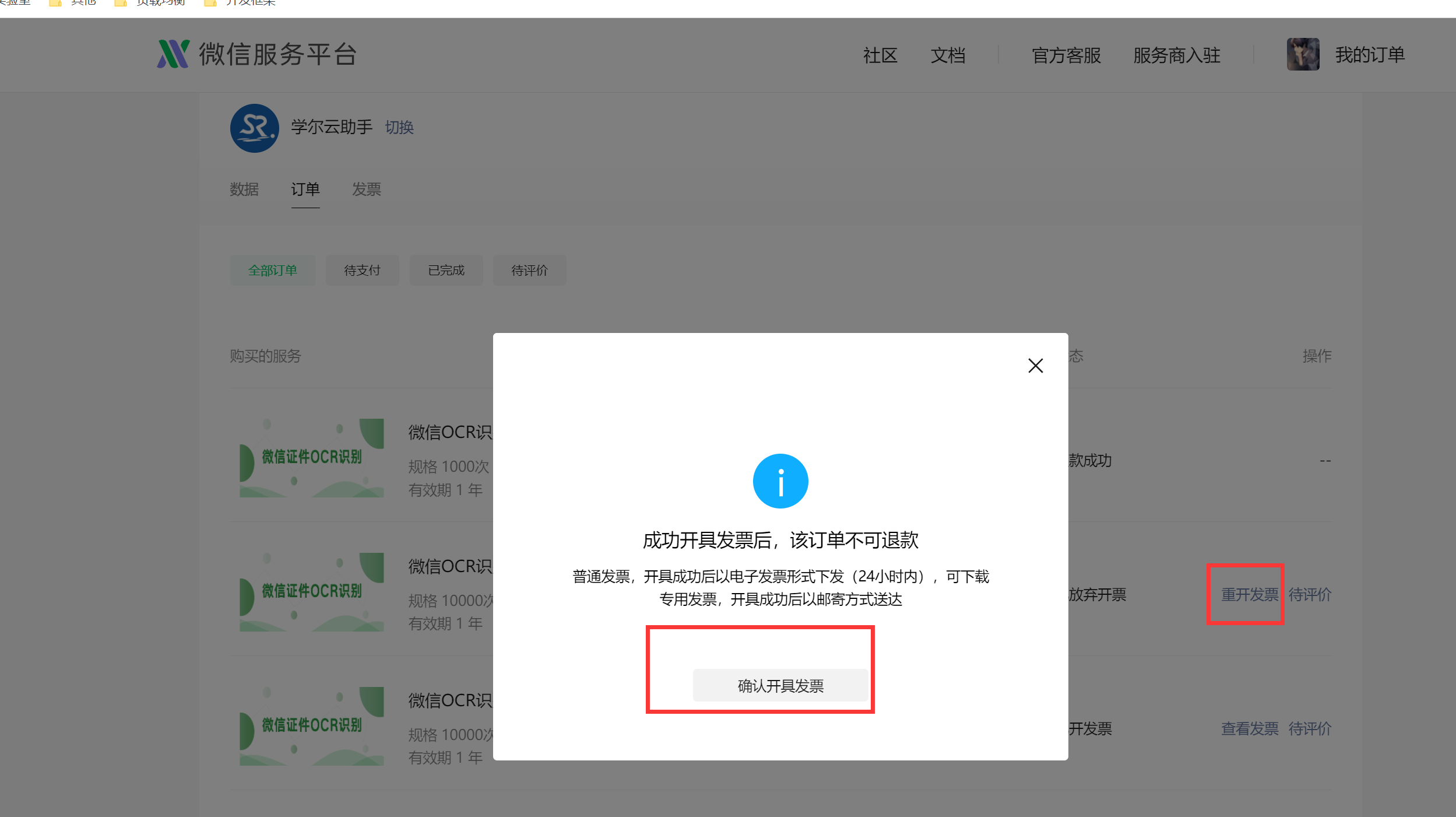Open 查看发票 for third order
The image size is (1456, 817).
pyautogui.click(x=1249, y=728)
